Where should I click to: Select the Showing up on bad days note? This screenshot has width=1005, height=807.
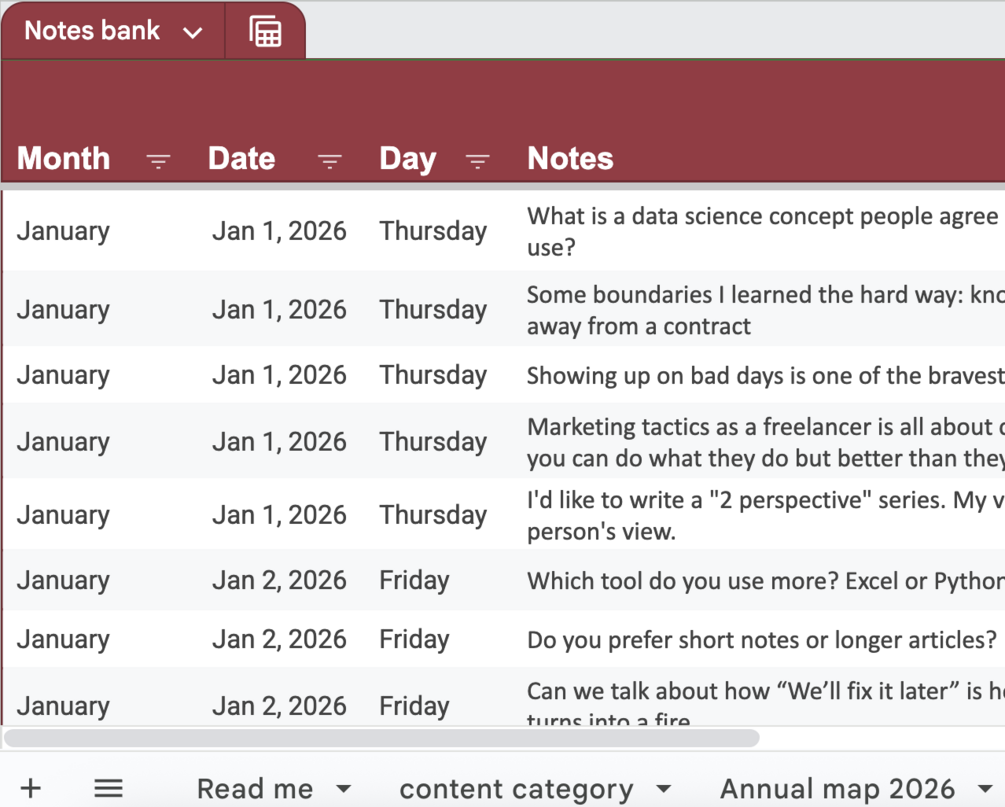765,375
